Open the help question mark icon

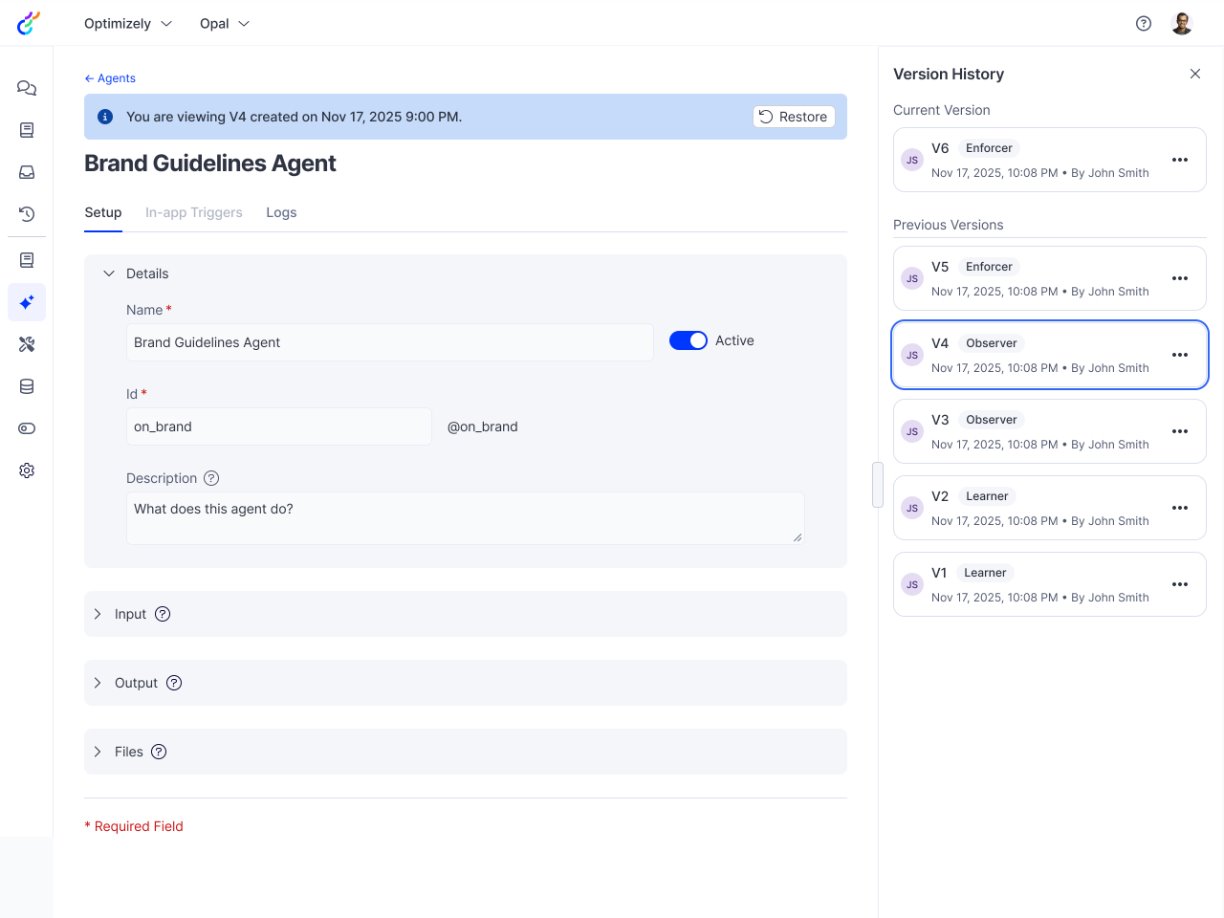coord(1143,22)
